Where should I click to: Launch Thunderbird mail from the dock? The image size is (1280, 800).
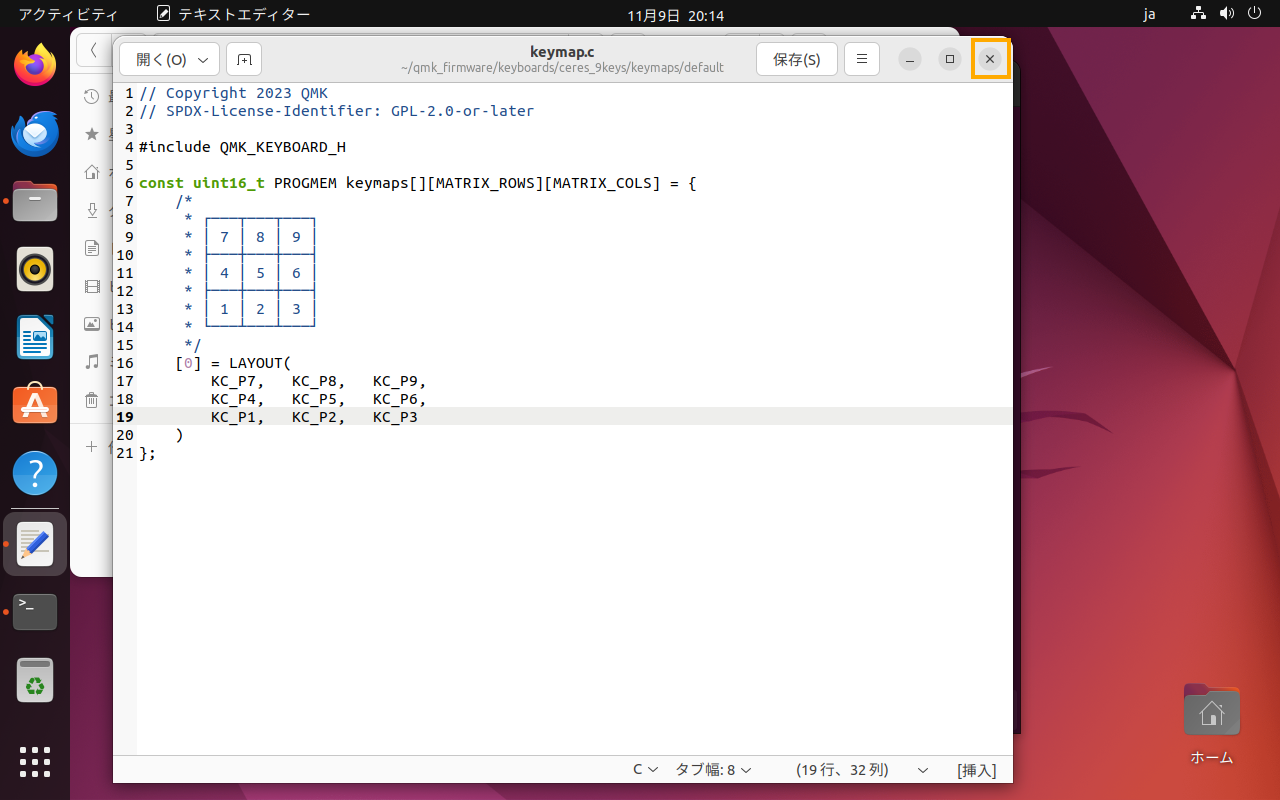tap(35, 134)
